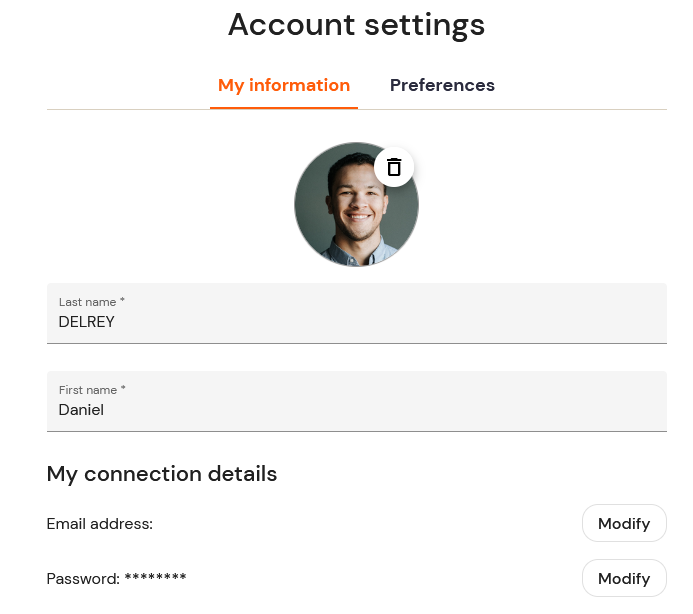693x614 pixels.
Task: Delete the profile photo using trash icon
Action: [394, 167]
